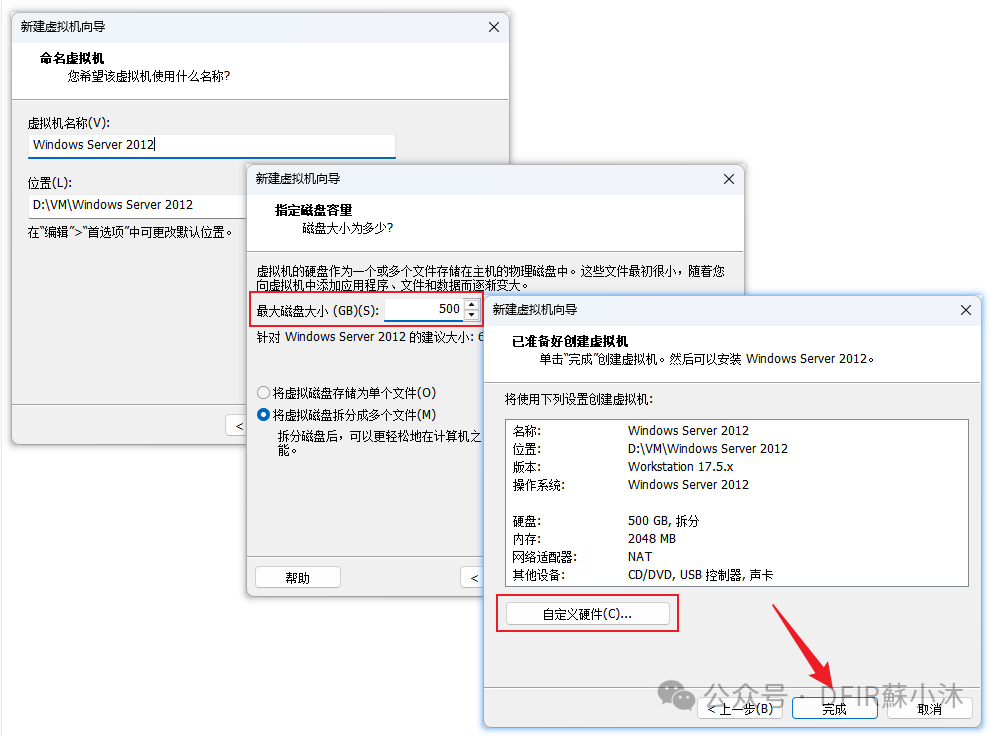The width and height of the screenshot is (995, 736).
Task: Click 帮助 button in disk capacity dialog
Action: [298, 577]
